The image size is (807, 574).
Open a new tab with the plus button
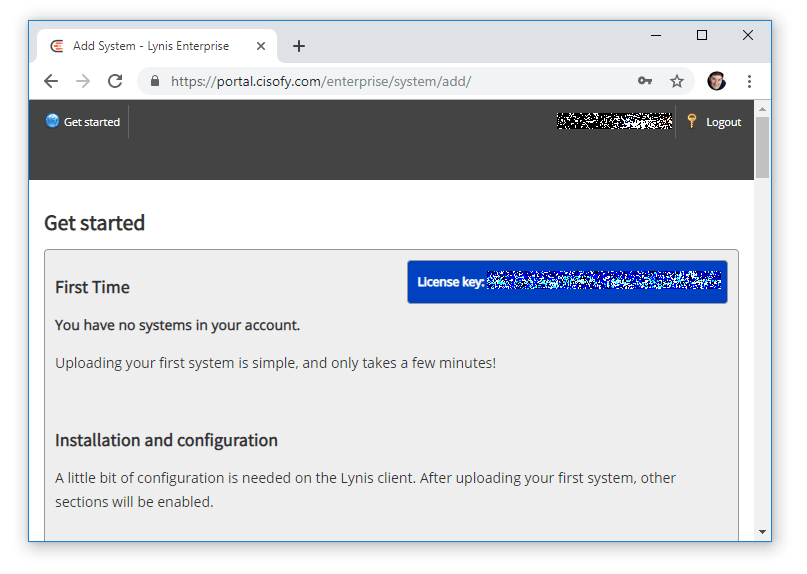[x=299, y=46]
